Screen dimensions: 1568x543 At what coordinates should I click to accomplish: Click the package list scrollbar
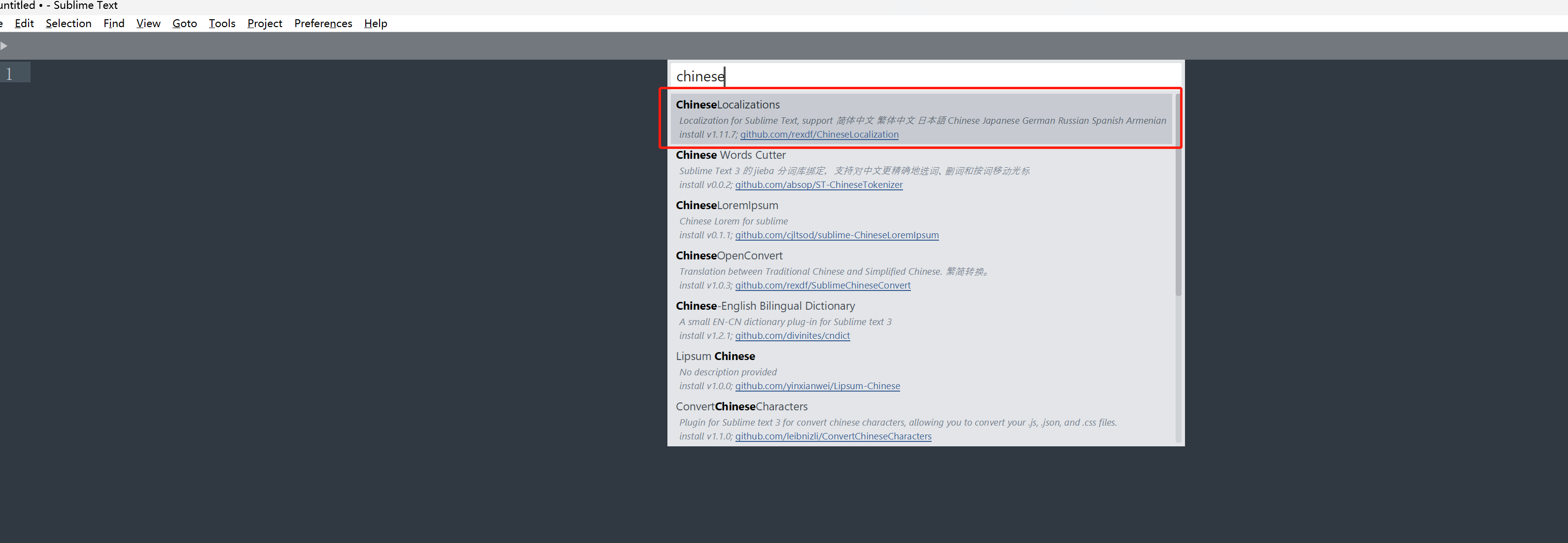1178,195
